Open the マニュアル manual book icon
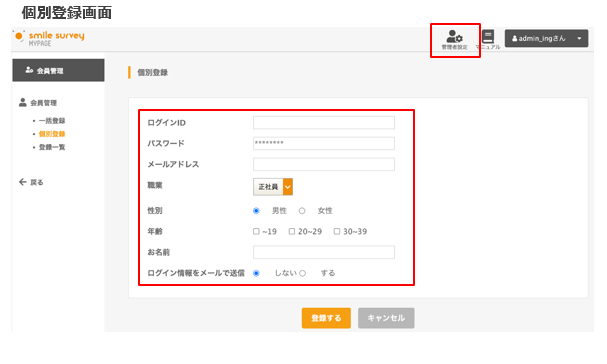The width and height of the screenshot is (607, 364). click(488, 39)
